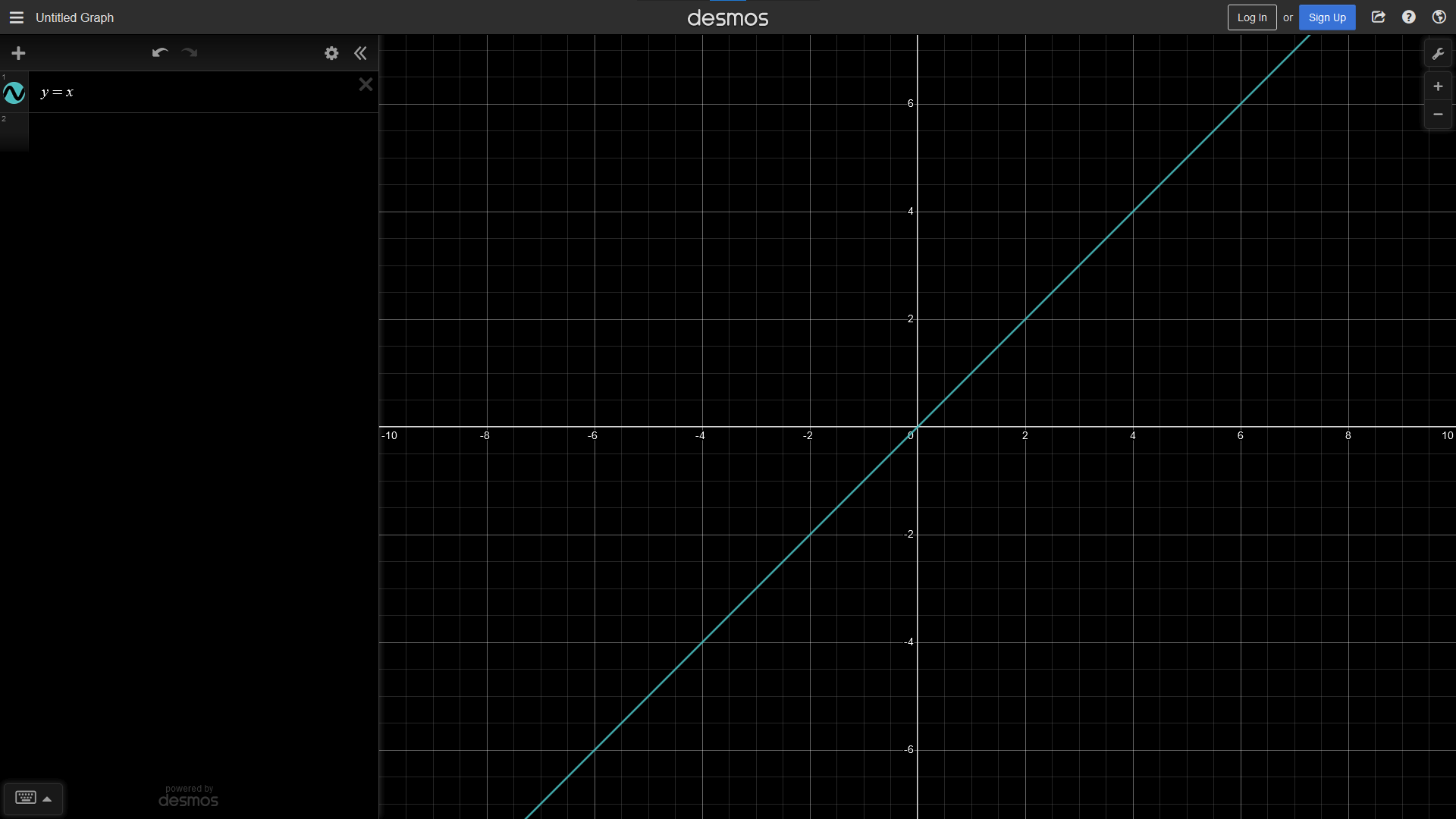
Task: Click the redo arrow icon
Action: point(190,53)
